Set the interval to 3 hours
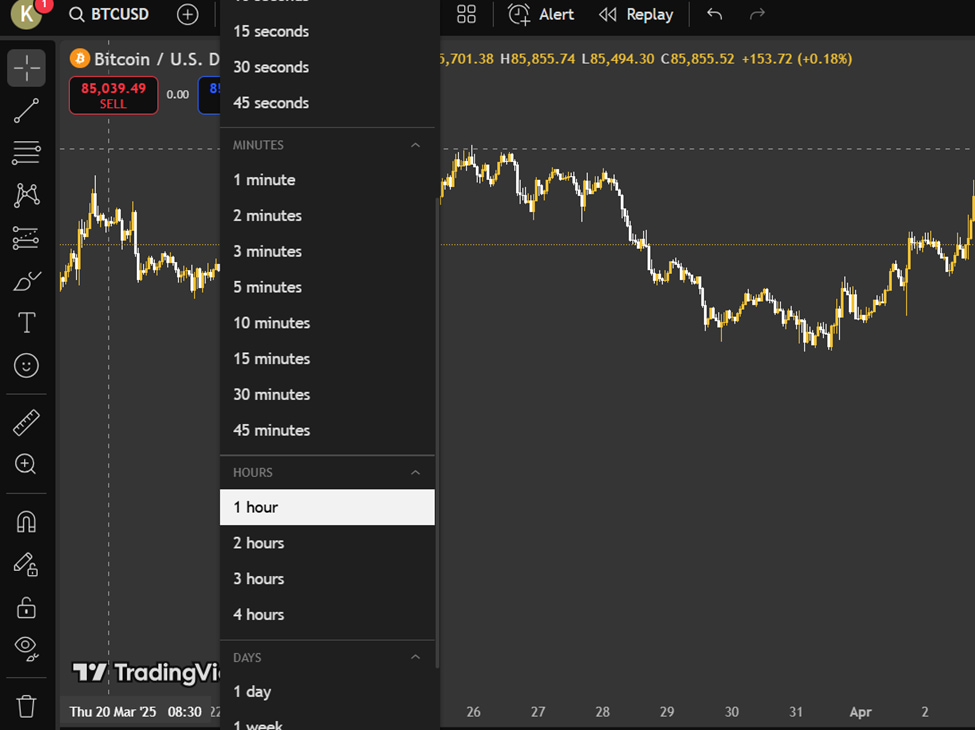 [327, 579]
